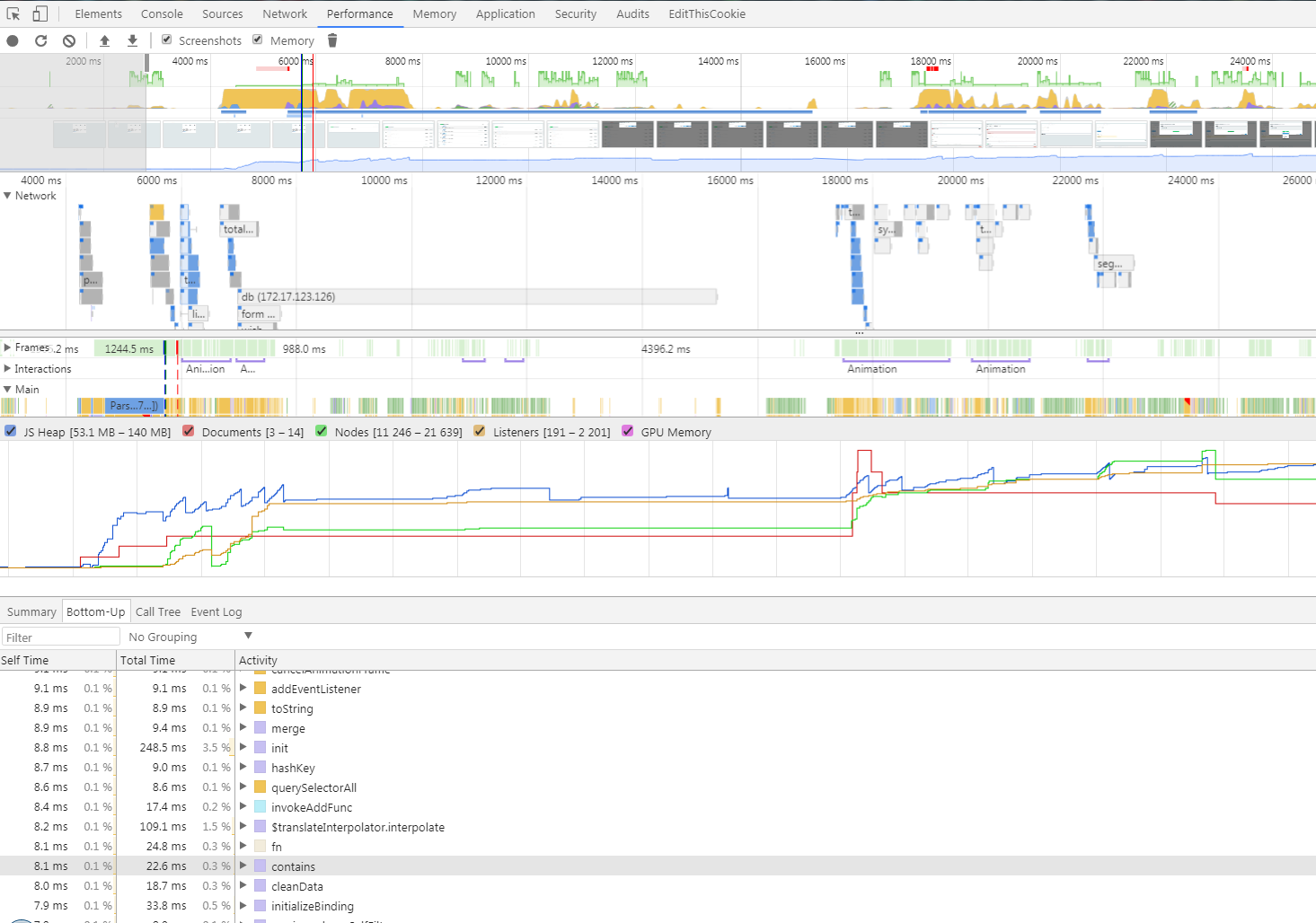Image resolution: width=1316 pixels, height=923 pixels.
Task: Click the Filter input field
Action: [x=60, y=637]
